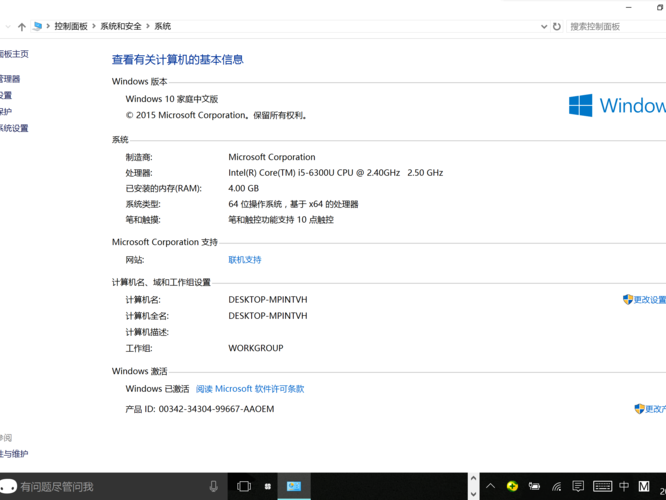Minimize the System window
This screenshot has height=500, width=666.
pyautogui.click(x=629, y=7)
